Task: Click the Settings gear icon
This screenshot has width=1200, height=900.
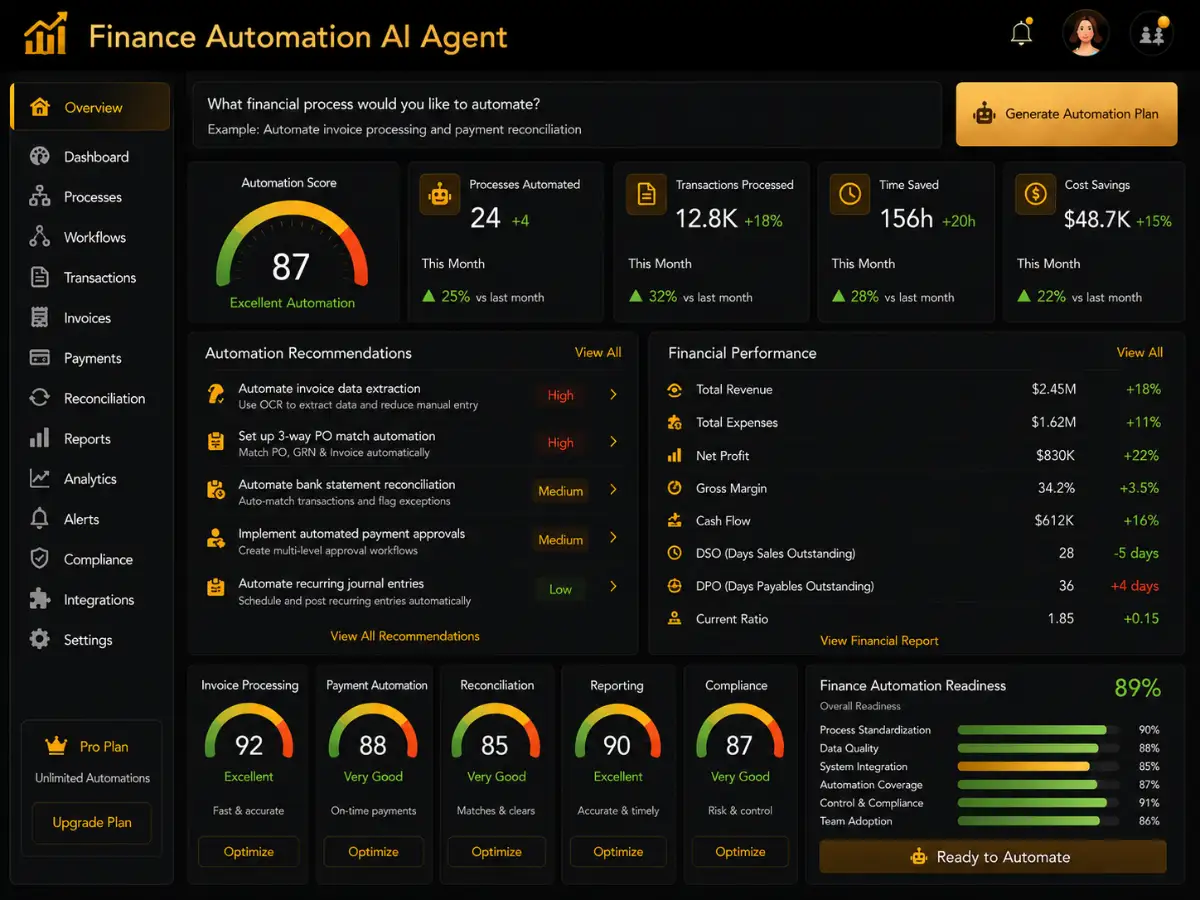Action: click(x=40, y=640)
